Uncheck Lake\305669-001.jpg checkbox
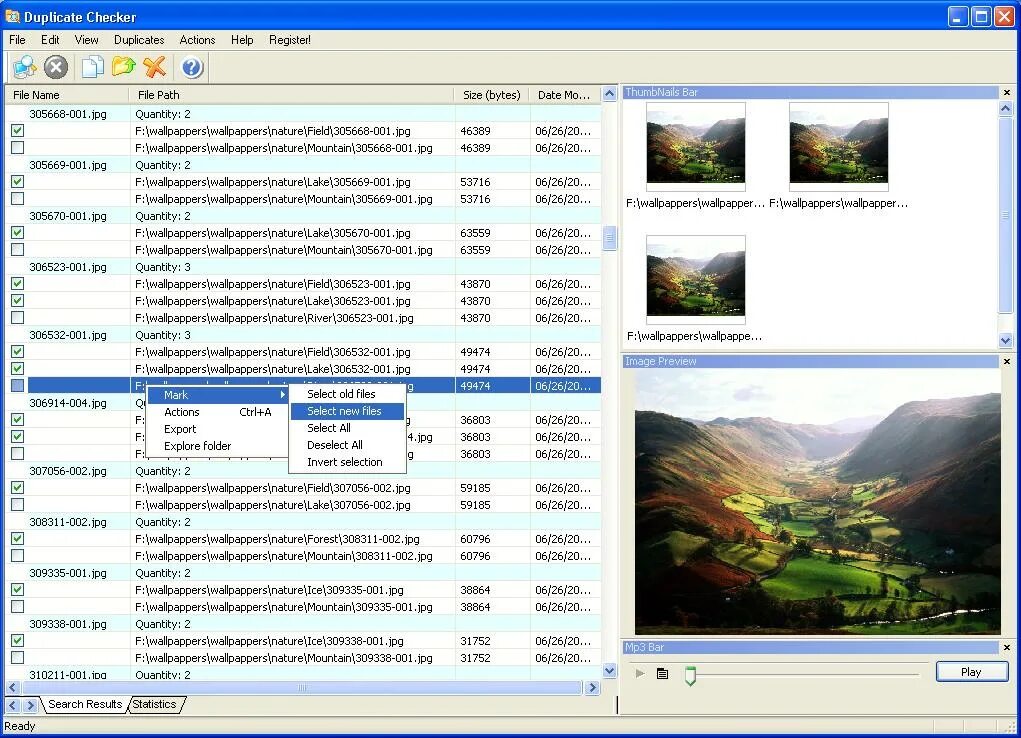This screenshot has width=1021, height=738. pyautogui.click(x=18, y=182)
